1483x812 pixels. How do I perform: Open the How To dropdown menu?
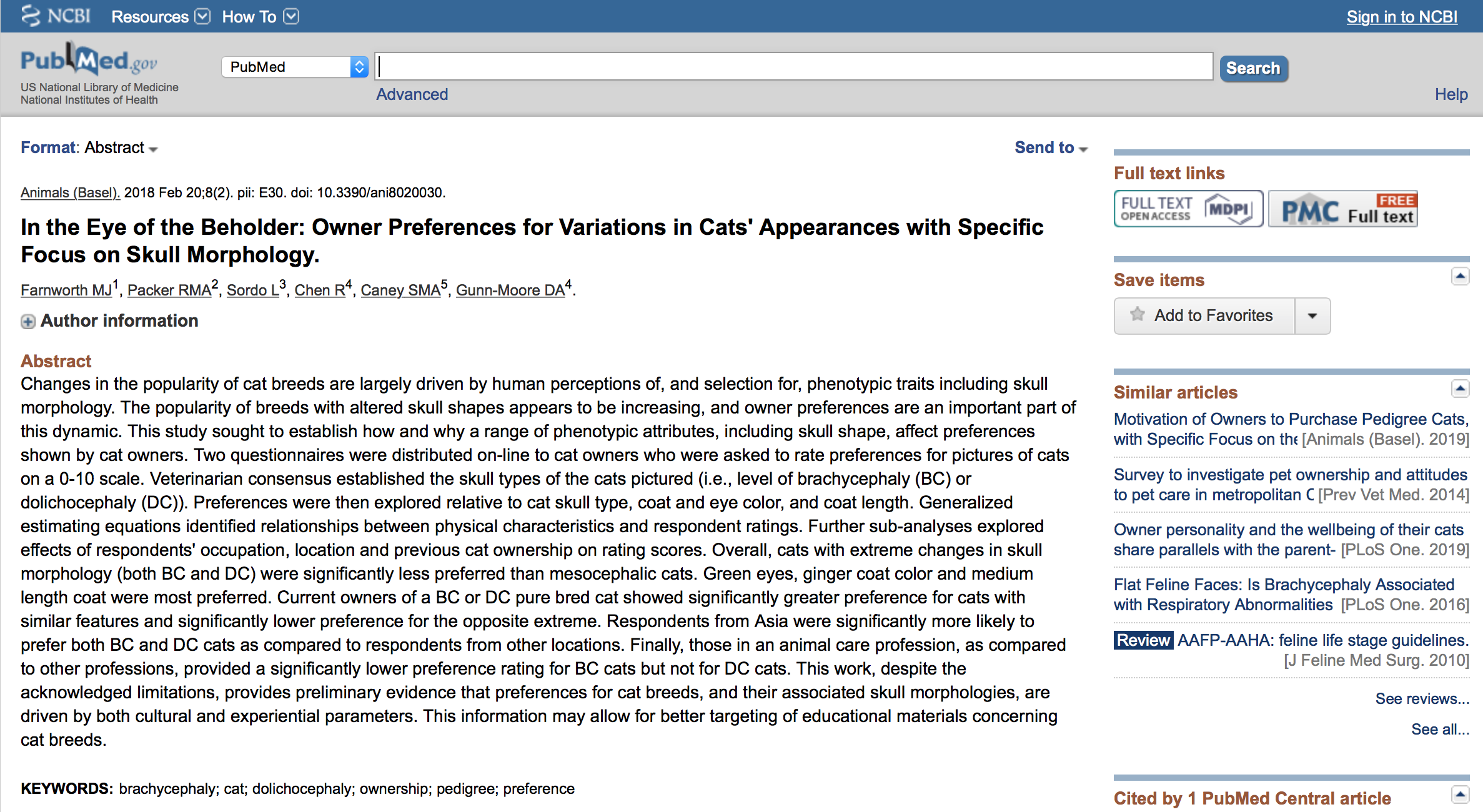coord(260,17)
